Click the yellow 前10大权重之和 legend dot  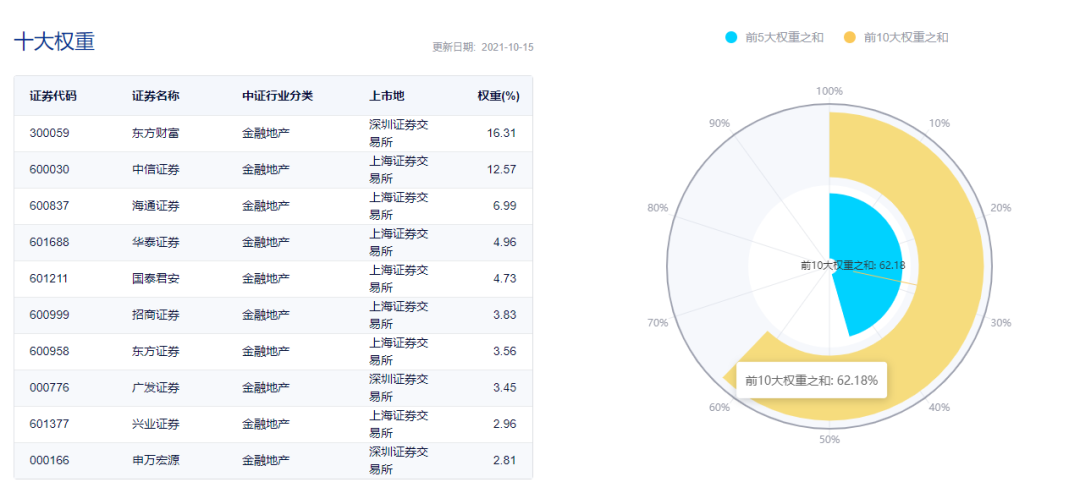(849, 37)
